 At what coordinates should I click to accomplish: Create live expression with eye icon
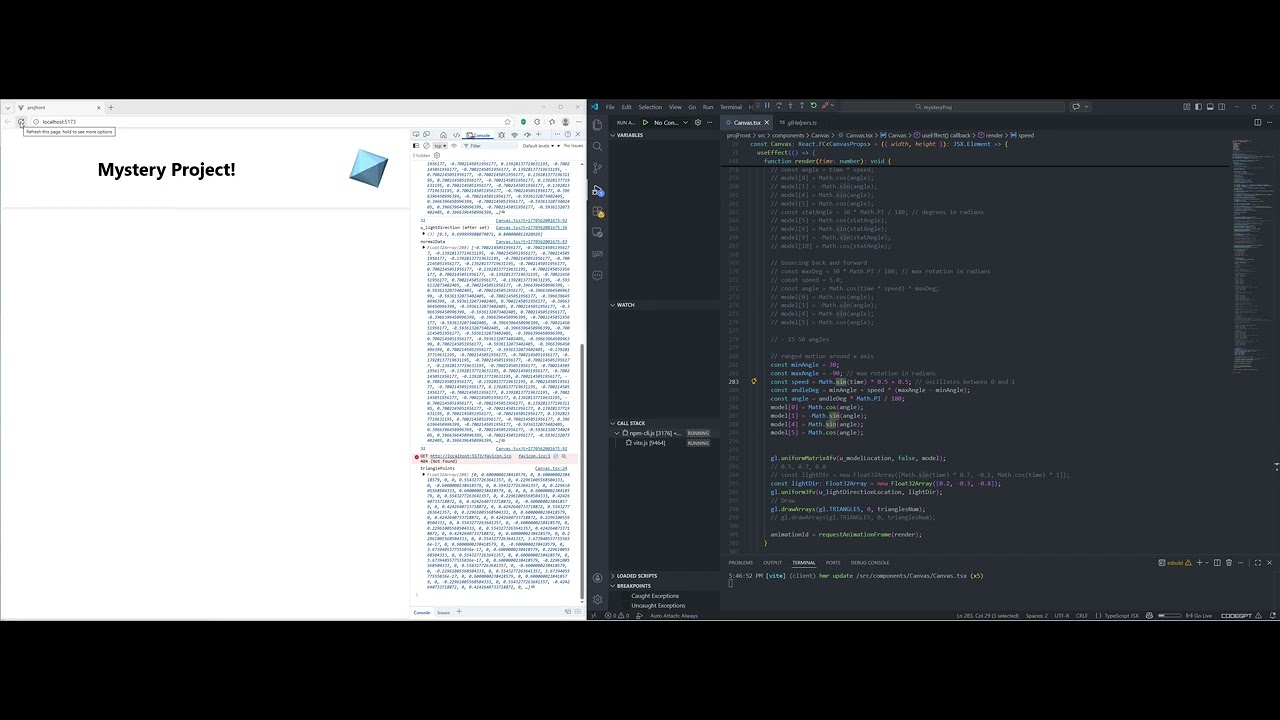(x=454, y=146)
